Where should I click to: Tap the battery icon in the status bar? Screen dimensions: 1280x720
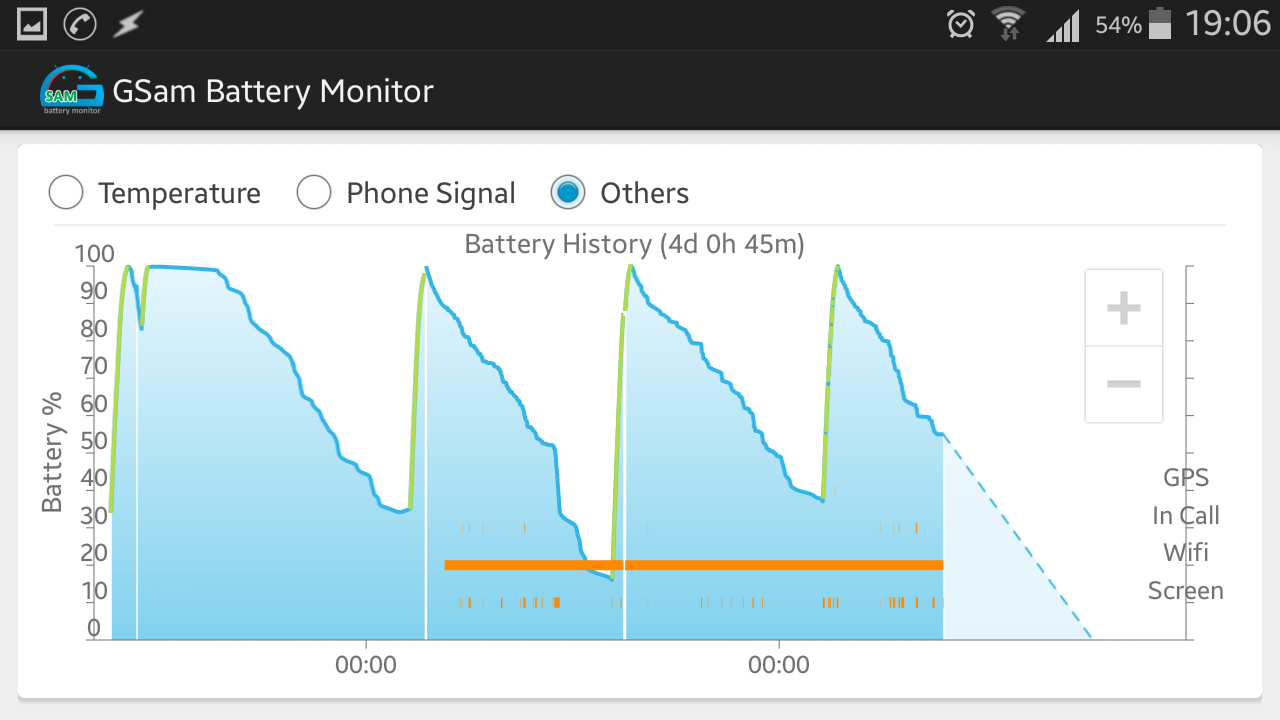coord(1160,23)
